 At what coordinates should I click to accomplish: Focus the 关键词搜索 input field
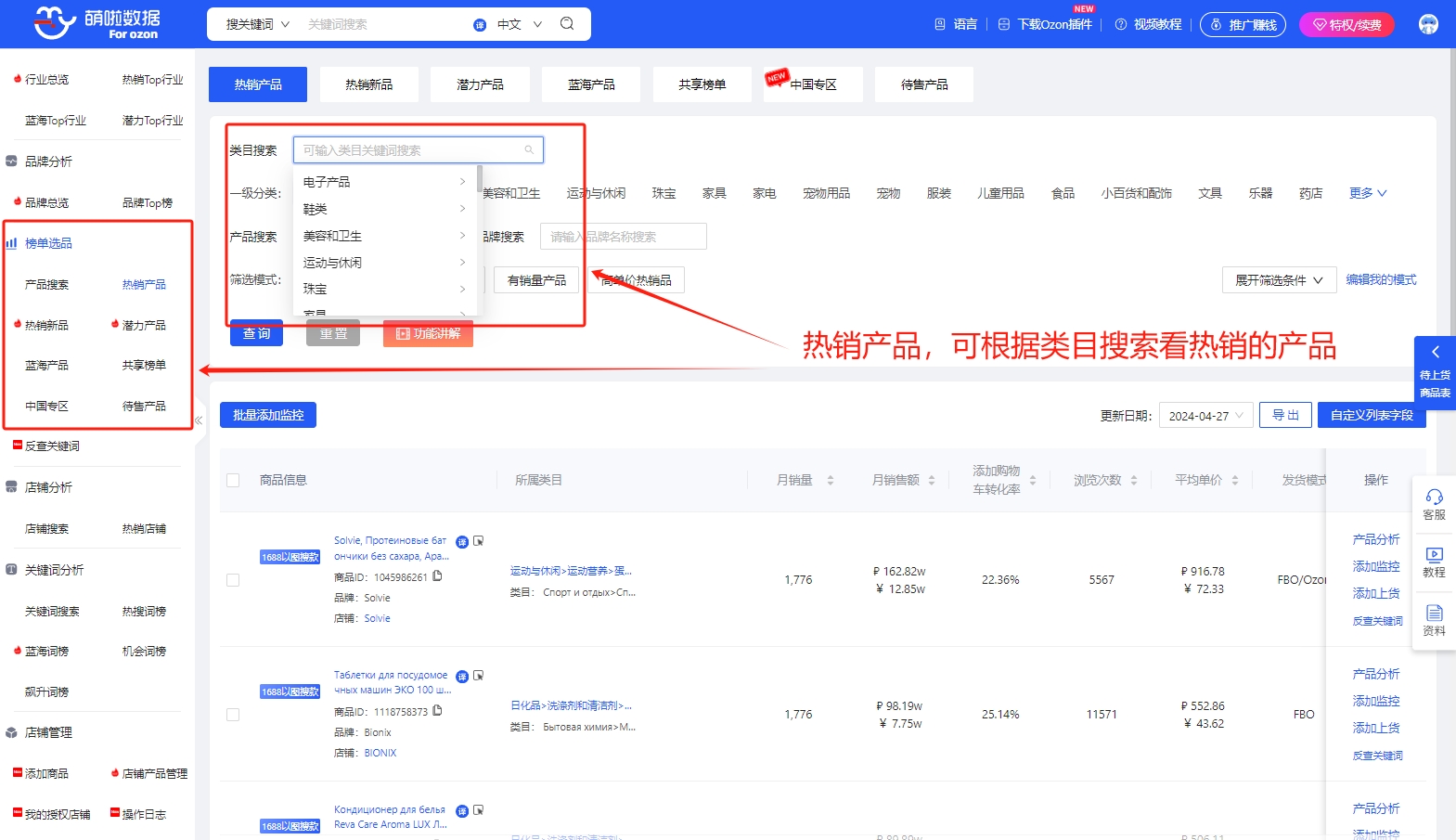click(x=385, y=24)
